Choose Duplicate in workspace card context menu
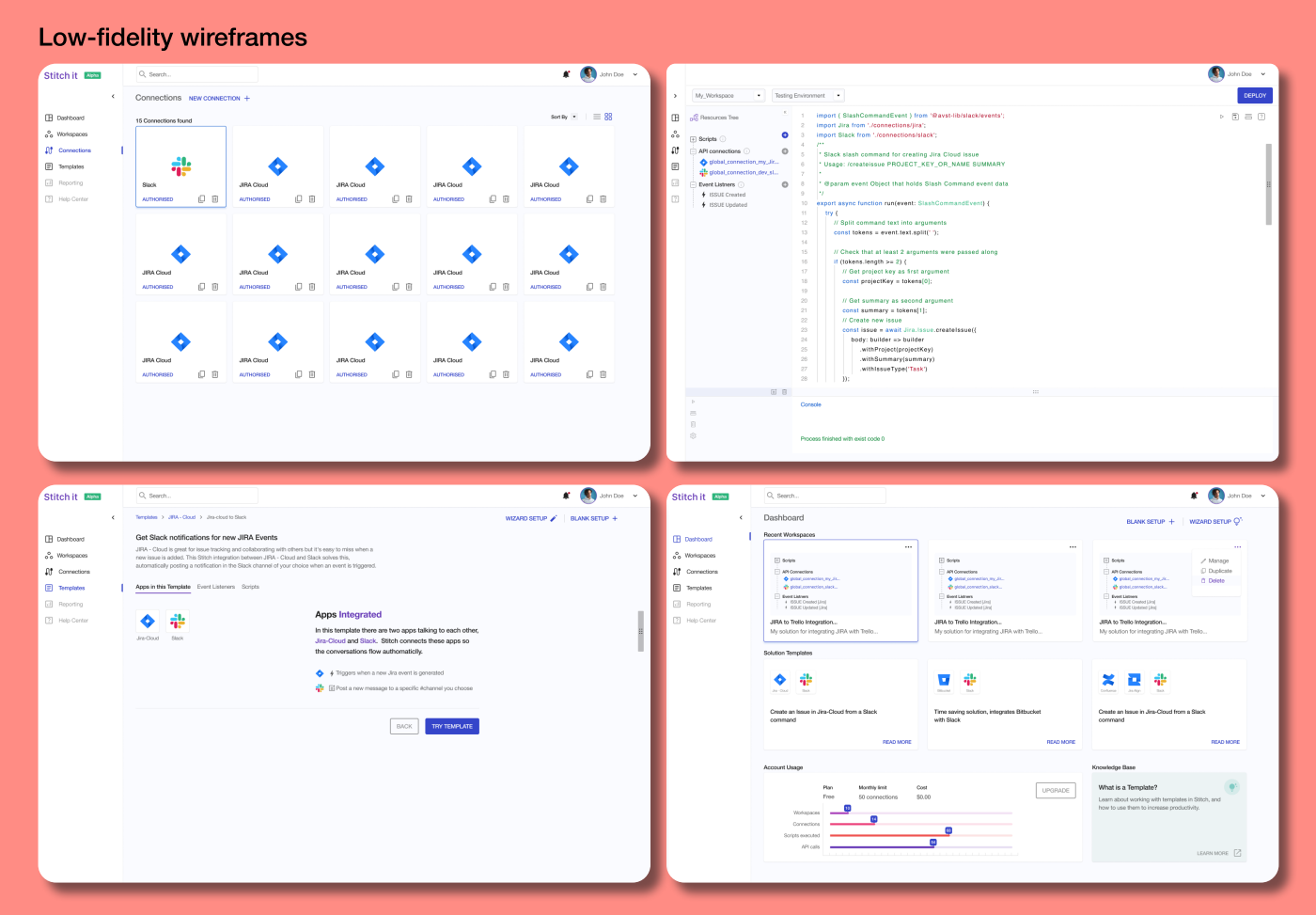The image size is (1316, 915). click(x=1216, y=571)
